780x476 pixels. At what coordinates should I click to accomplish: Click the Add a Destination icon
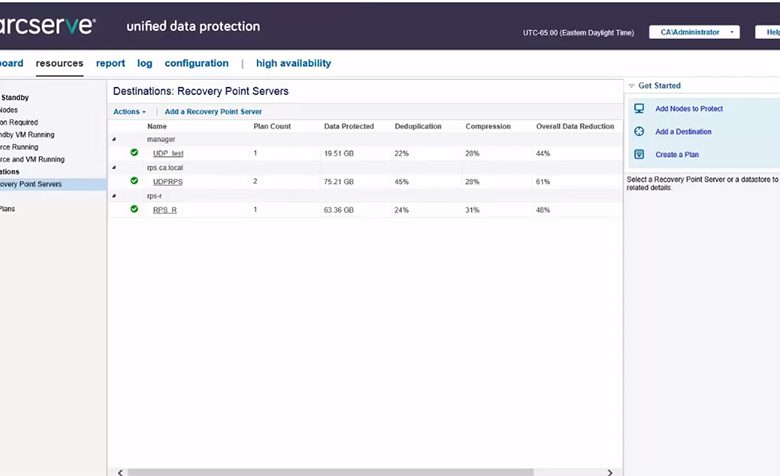point(639,131)
